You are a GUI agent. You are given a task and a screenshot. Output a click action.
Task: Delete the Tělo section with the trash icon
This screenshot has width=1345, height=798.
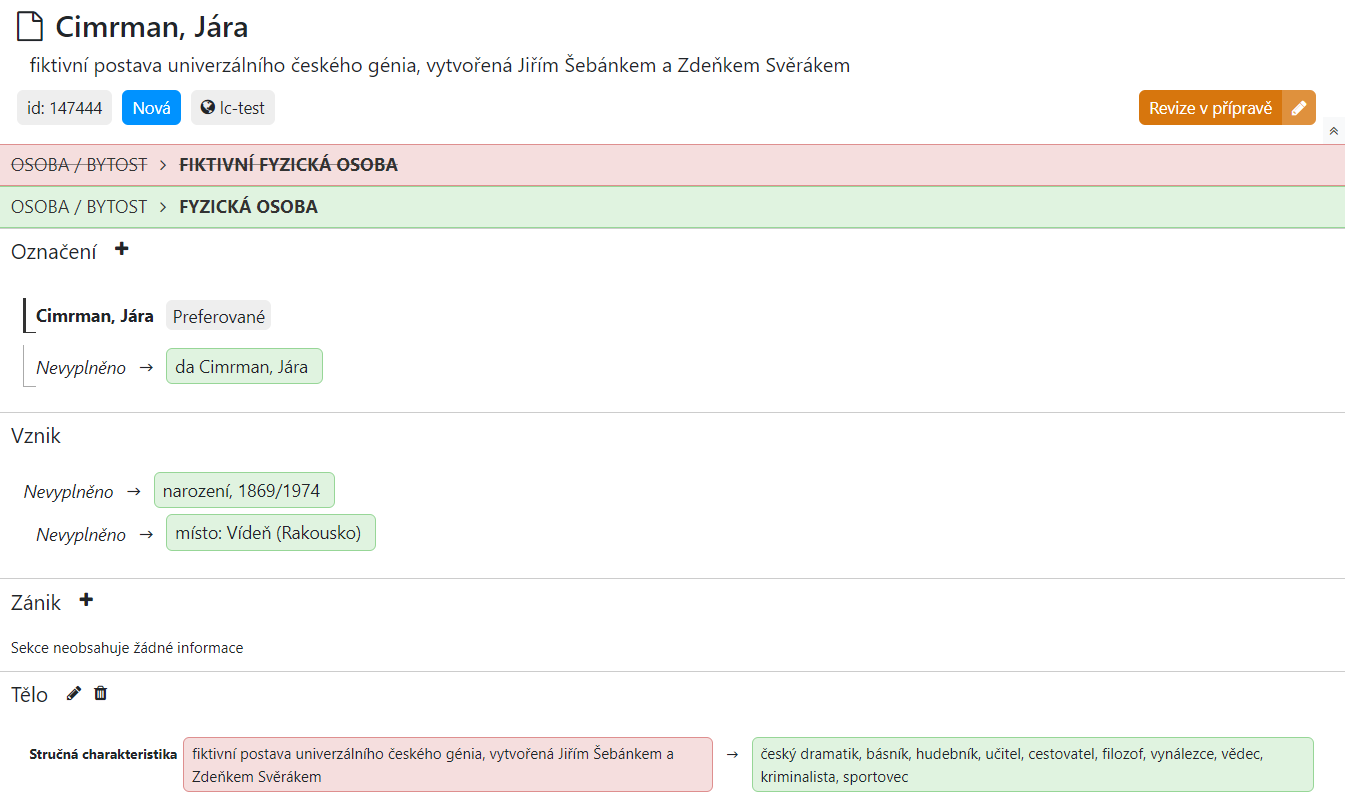(x=100, y=693)
